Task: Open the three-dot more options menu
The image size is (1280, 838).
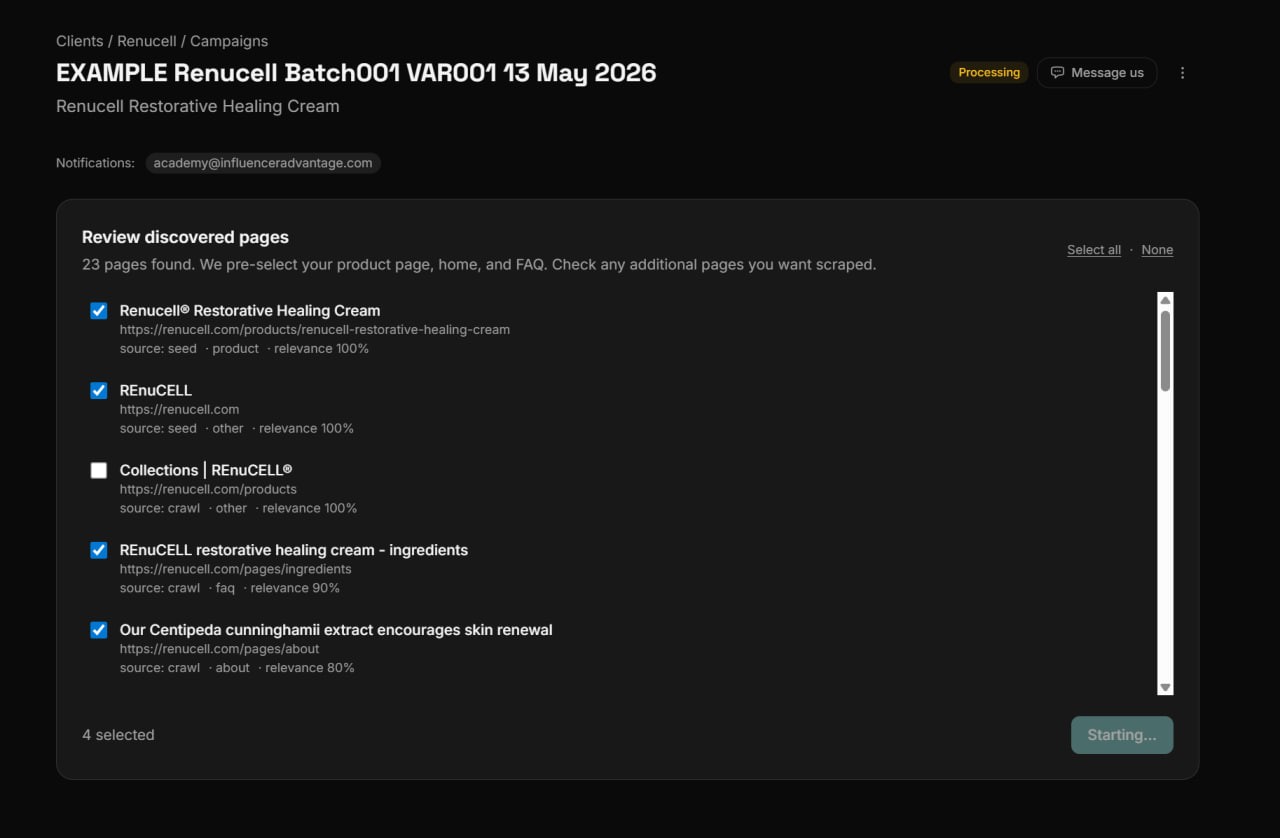Action: coord(1182,73)
